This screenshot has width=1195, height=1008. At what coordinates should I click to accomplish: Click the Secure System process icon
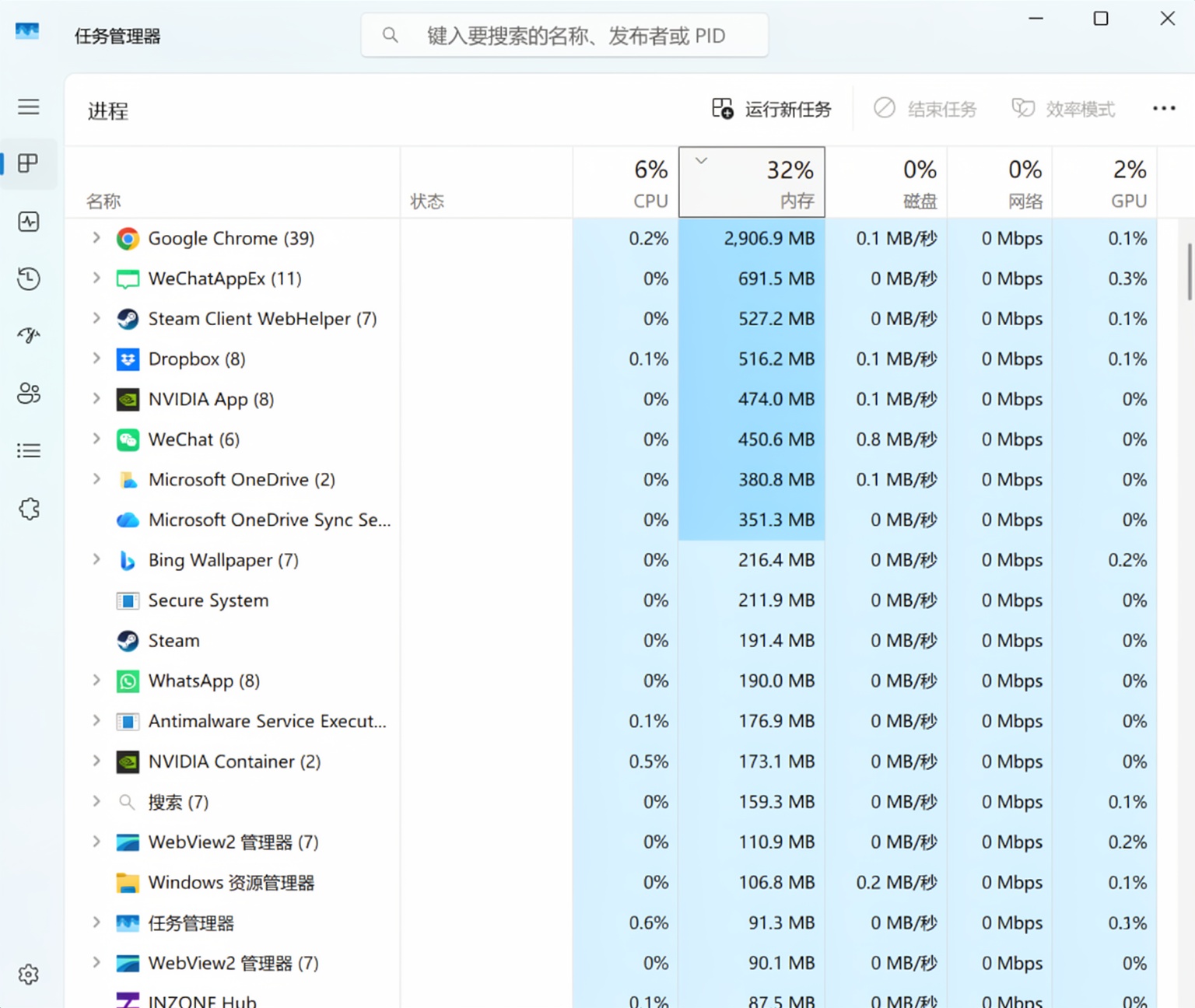pos(128,600)
